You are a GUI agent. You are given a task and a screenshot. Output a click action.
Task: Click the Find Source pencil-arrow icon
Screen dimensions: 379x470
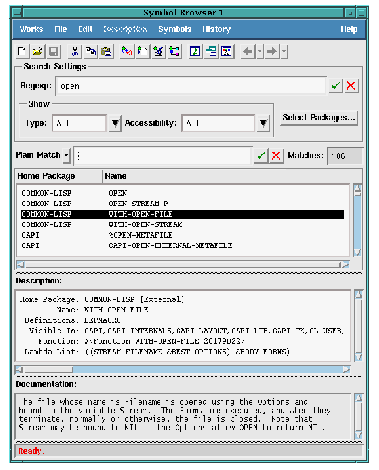(x=127, y=51)
